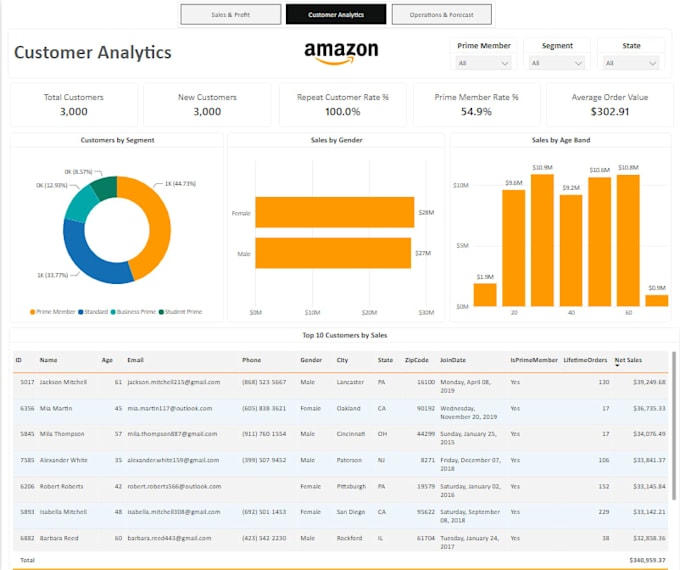Click Barbara Reed name cell

point(59,538)
